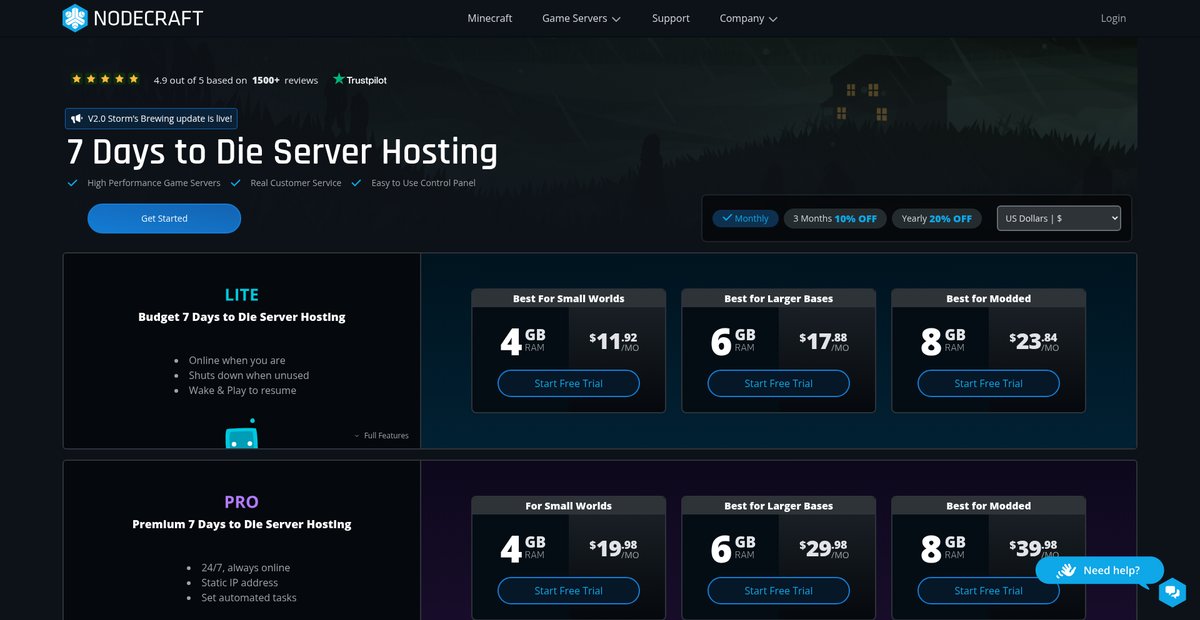Select the Monthly billing option
This screenshot has height=620, width=1200.
click(x=745, y=218)
